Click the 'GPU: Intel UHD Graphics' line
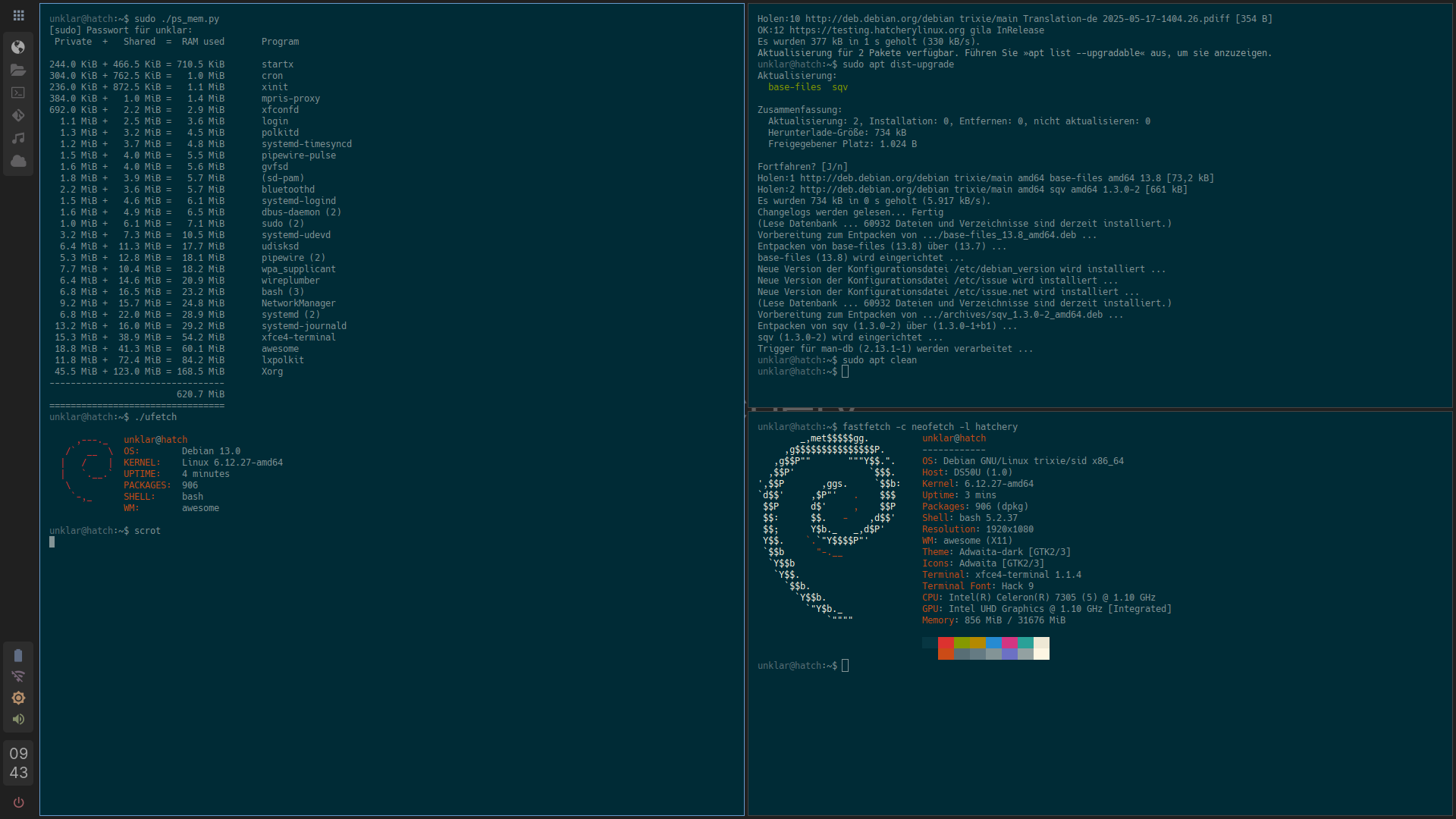 click(1046, 609)
